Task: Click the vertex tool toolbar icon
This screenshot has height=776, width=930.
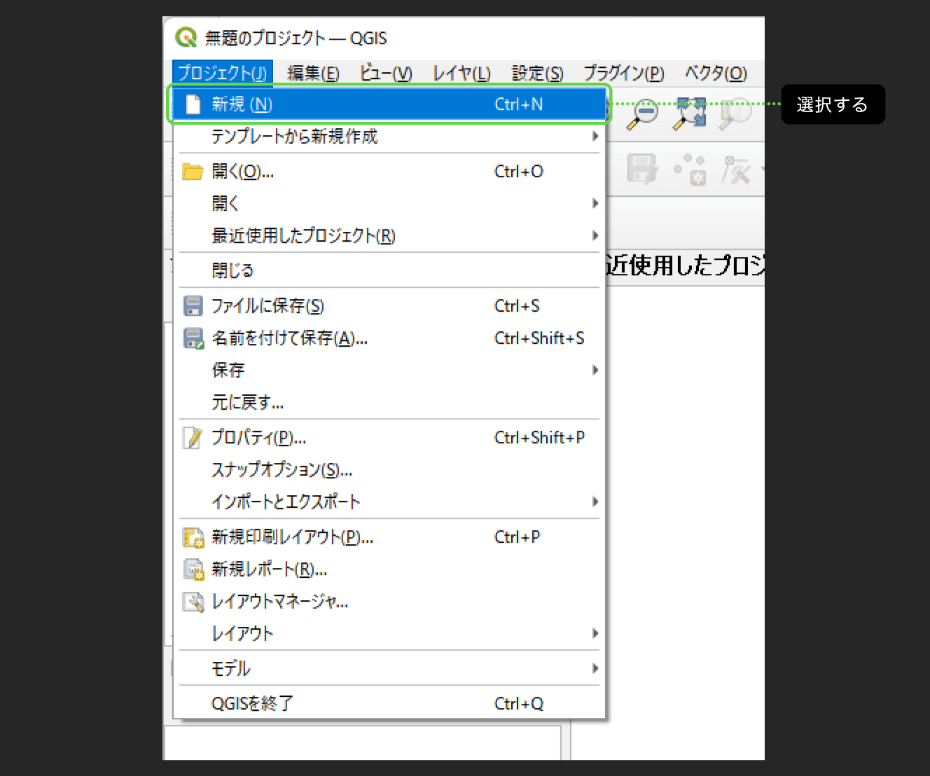Action: 736,170
